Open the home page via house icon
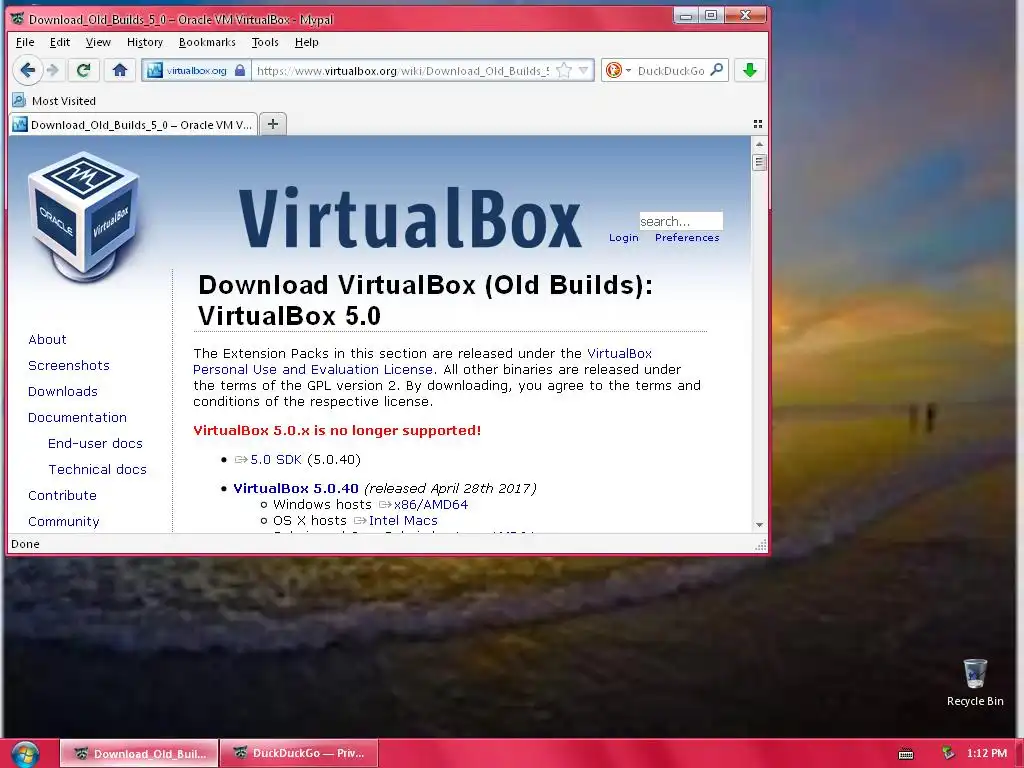The image size is (1024, 768). coord(120,70)
